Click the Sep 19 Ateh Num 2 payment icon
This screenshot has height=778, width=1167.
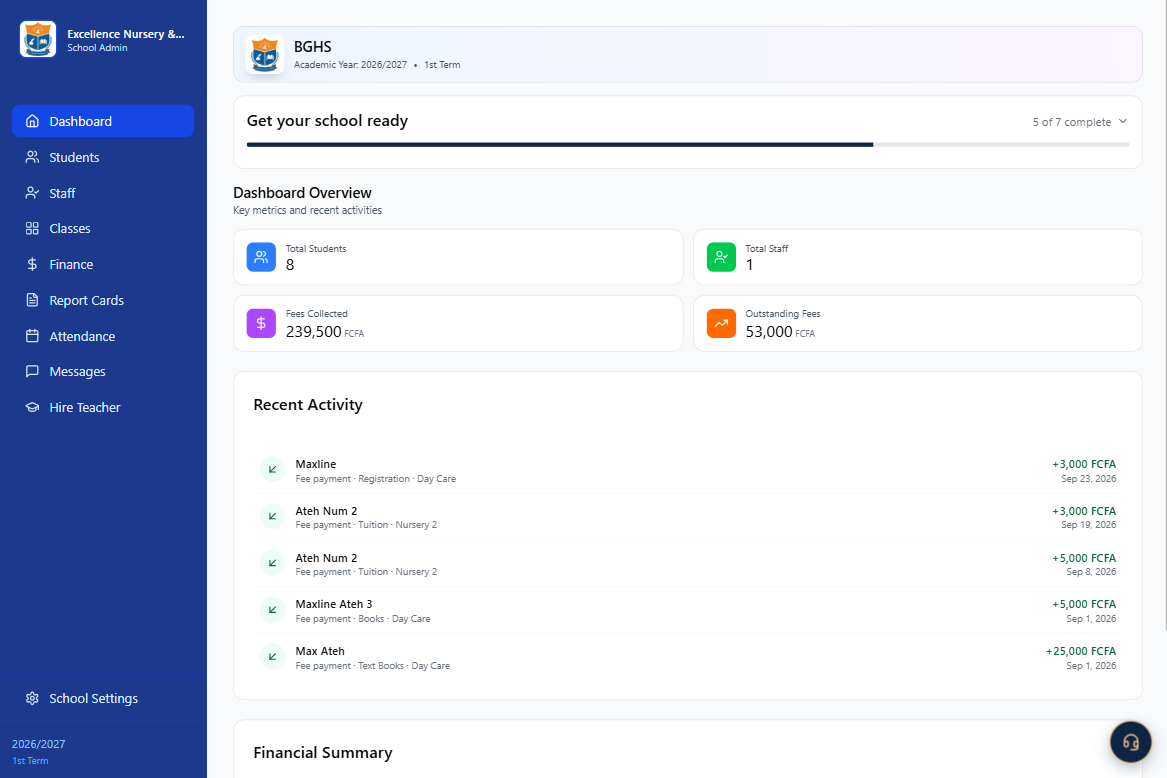[x=272, y=517]
